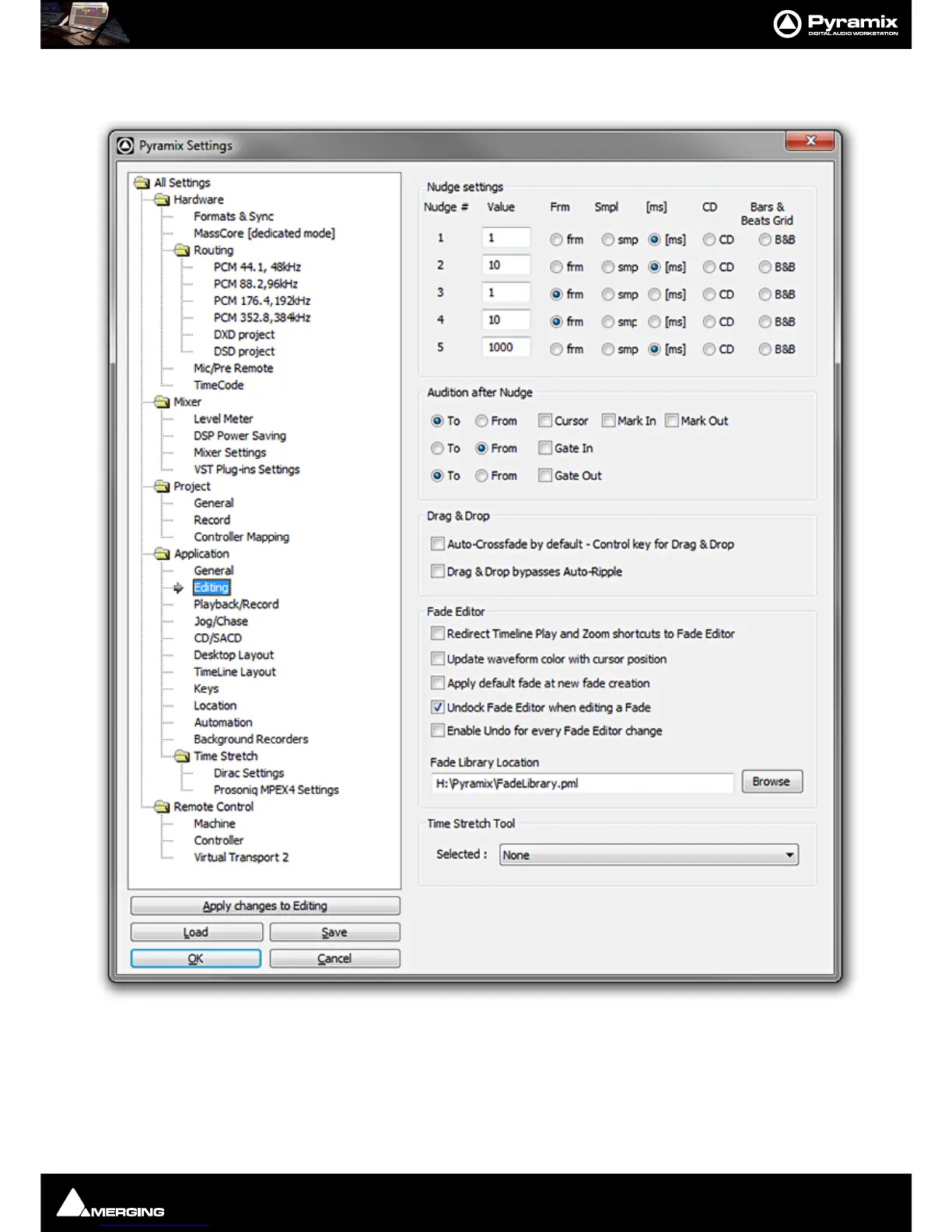The width and height of the screenshot is (952, 1232).
Task: Click the Remote Control folder icon
Action: [162, 807]
